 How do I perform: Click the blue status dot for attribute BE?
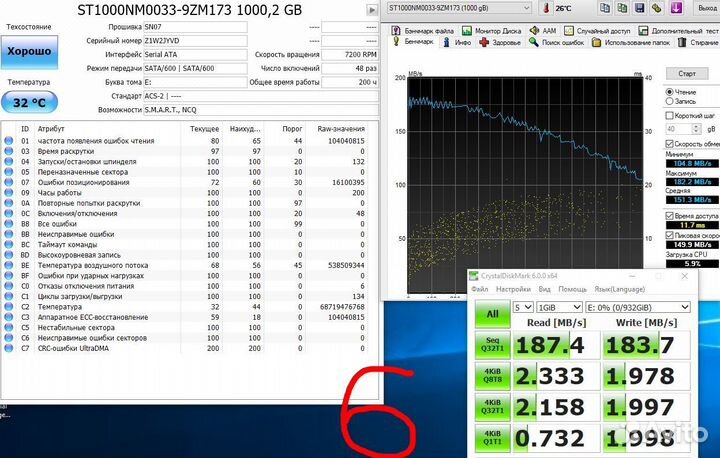(x=8, y=265)
